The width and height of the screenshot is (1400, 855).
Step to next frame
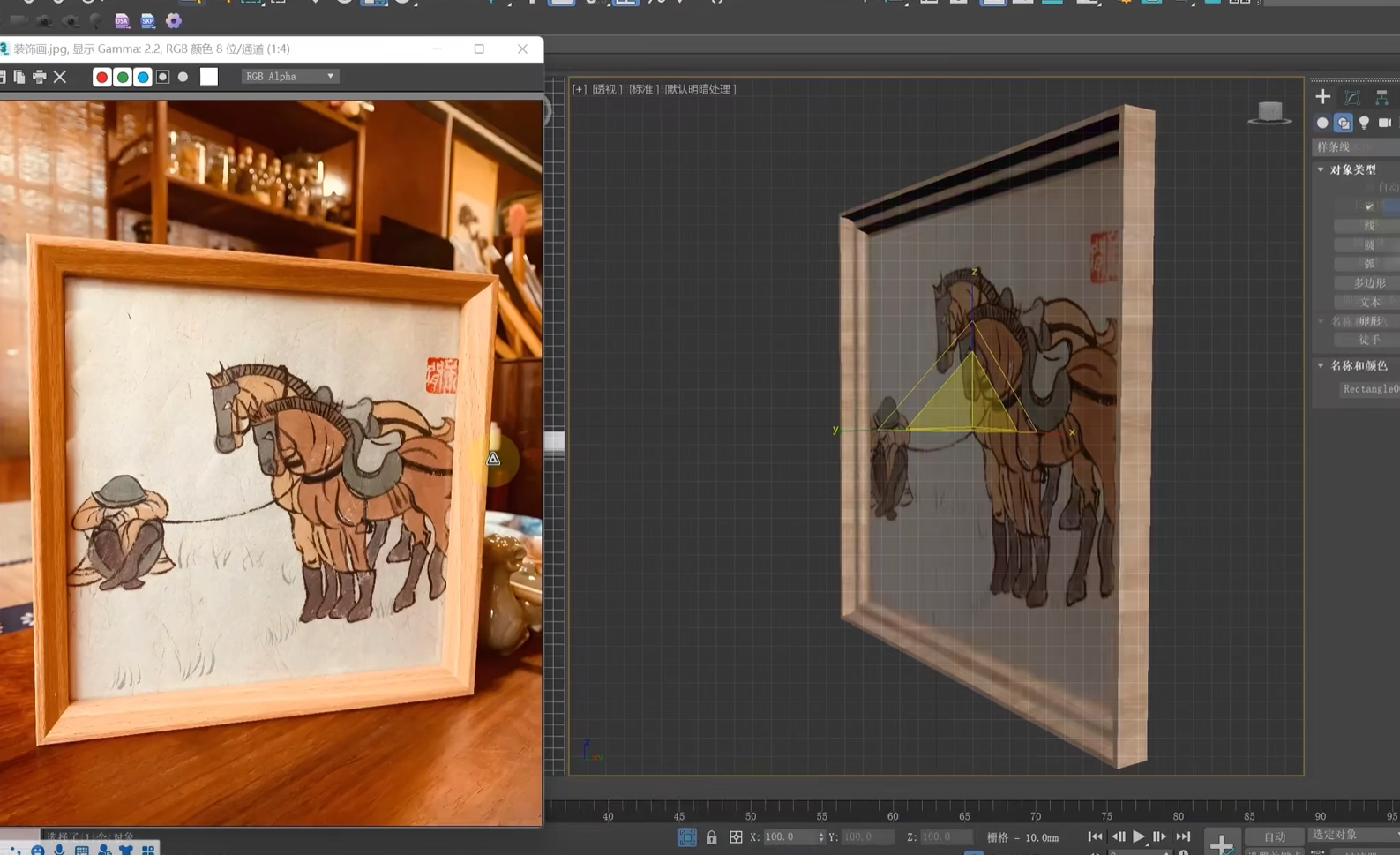pos(1160,837)
